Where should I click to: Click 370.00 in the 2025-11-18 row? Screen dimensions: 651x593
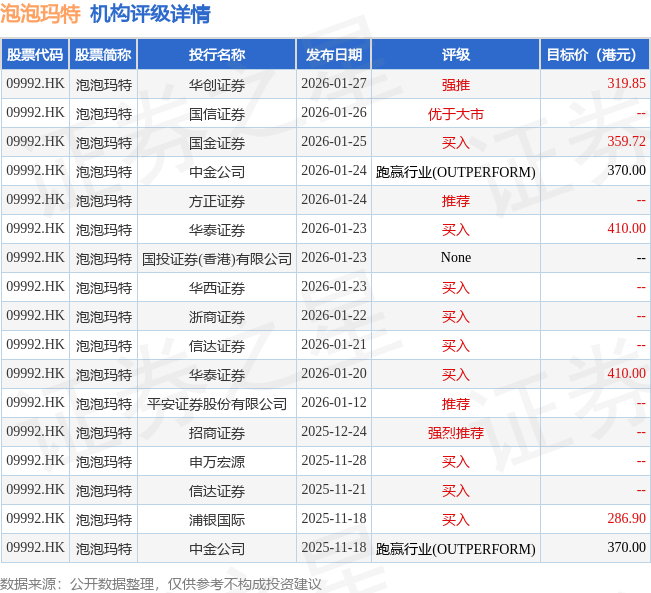click(x=626, y=548)
